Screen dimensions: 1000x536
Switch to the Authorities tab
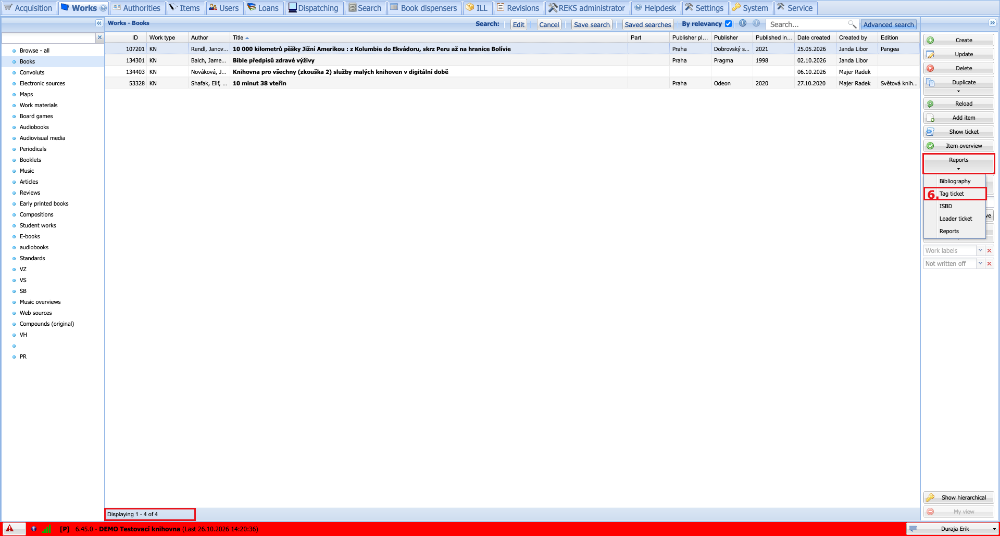coord(136,8)
